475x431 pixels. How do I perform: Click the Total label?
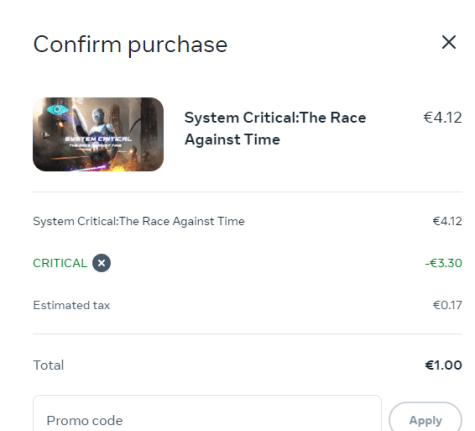(48, 365)
